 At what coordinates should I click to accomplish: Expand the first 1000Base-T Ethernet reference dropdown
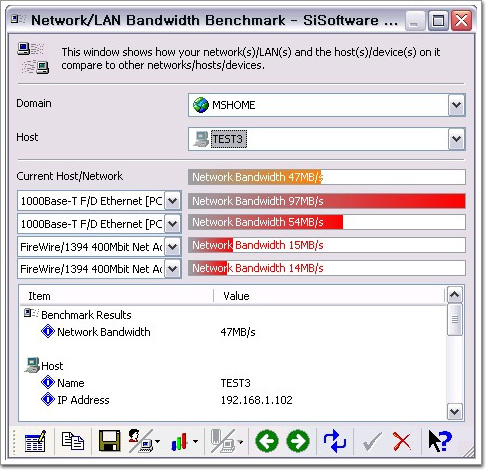[173, 201]
